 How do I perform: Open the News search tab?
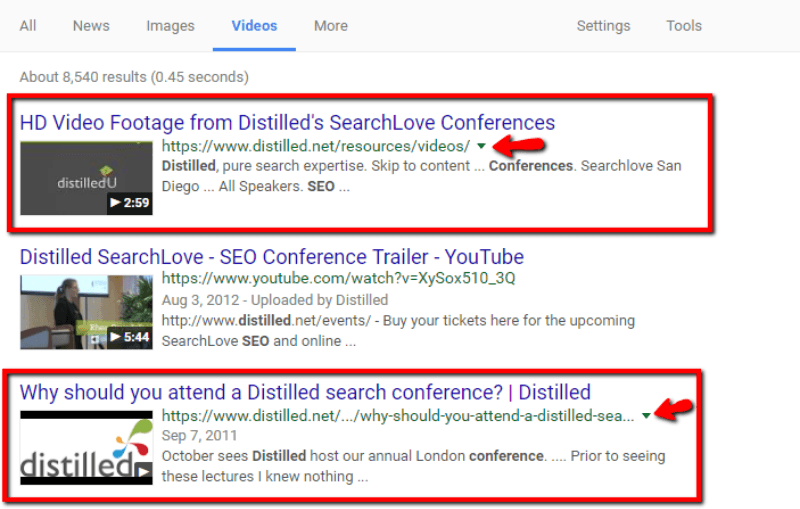(x=91, y=26)
